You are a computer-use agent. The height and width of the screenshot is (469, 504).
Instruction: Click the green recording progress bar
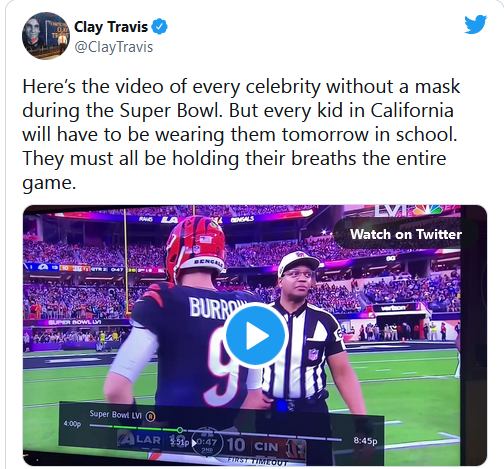click(135, 428)
